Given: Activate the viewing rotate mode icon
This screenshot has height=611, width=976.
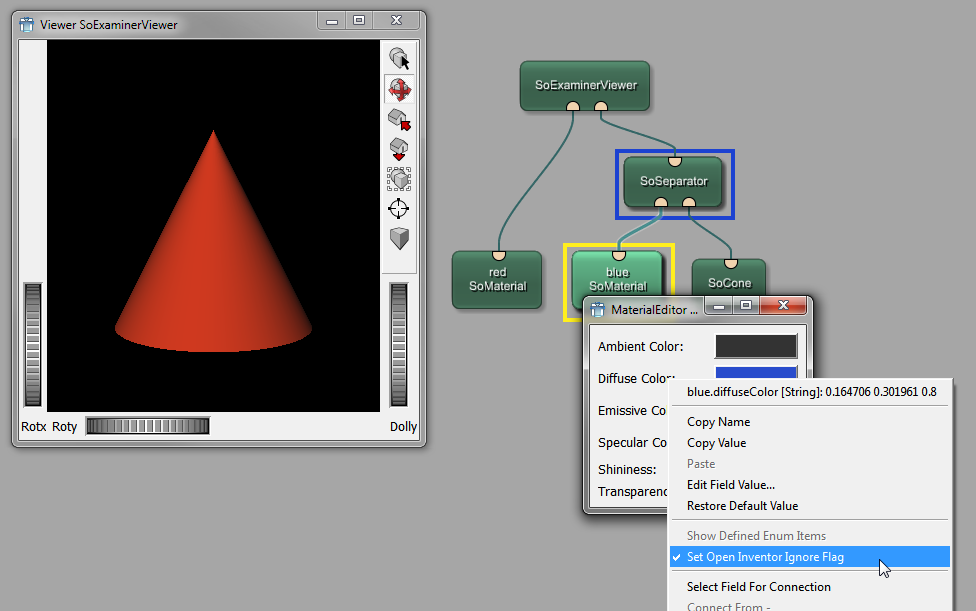Looking at the screenshot, I should (399, 89).
